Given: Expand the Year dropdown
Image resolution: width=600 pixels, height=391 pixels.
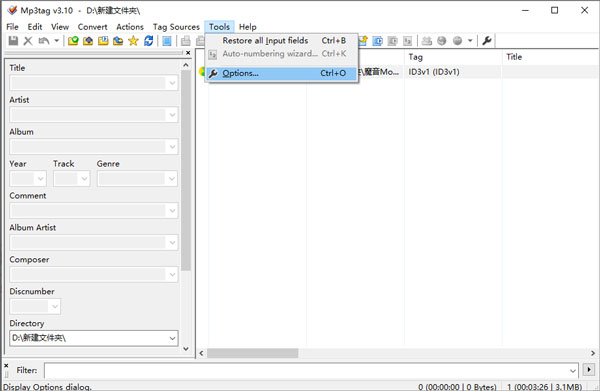Looking at the screenshot, I should [41, 179].
